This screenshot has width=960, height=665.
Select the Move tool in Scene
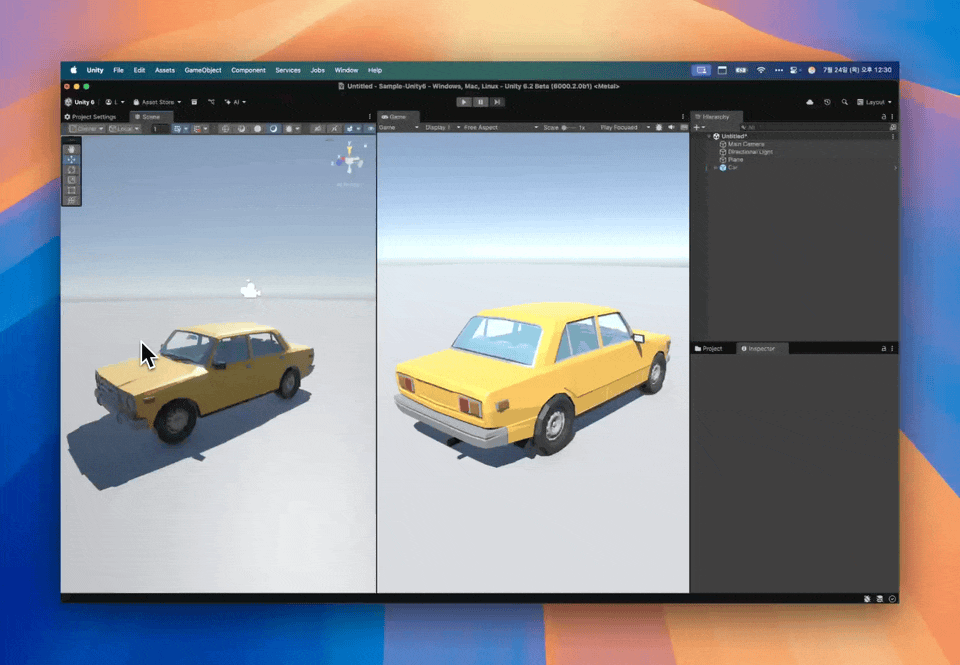(72, 159)
